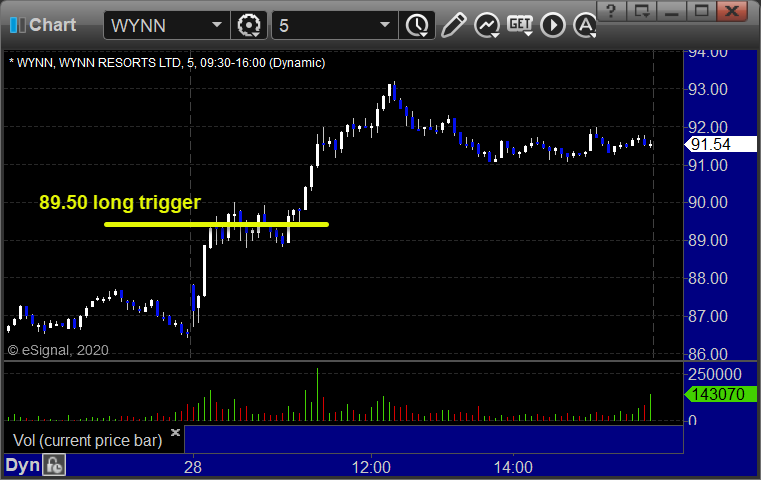Click the 12:00 time axis label
This screenshot has height=480, width=761.
pos(371,467)
